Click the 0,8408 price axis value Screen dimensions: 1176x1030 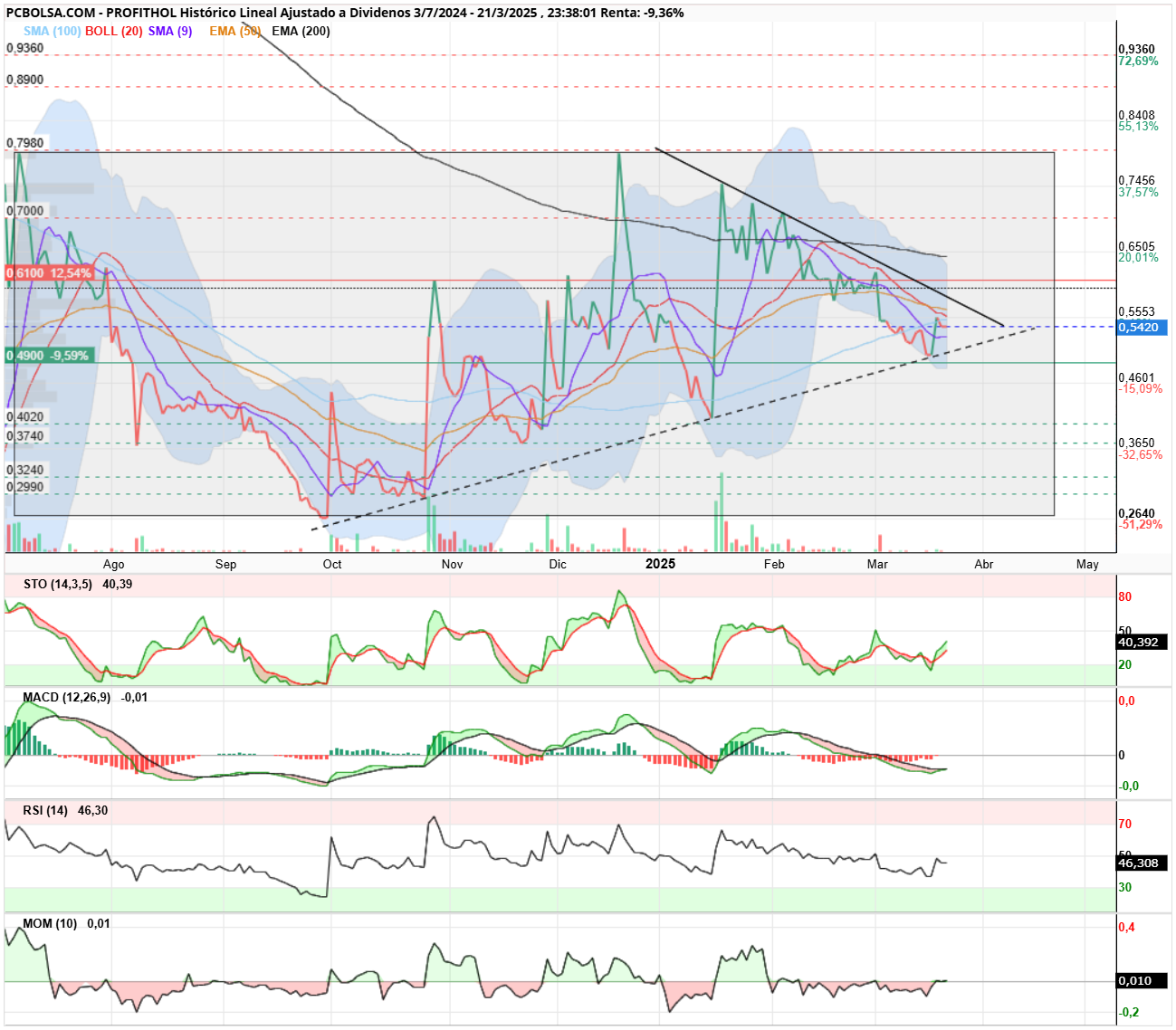[x=1136, y=115]
